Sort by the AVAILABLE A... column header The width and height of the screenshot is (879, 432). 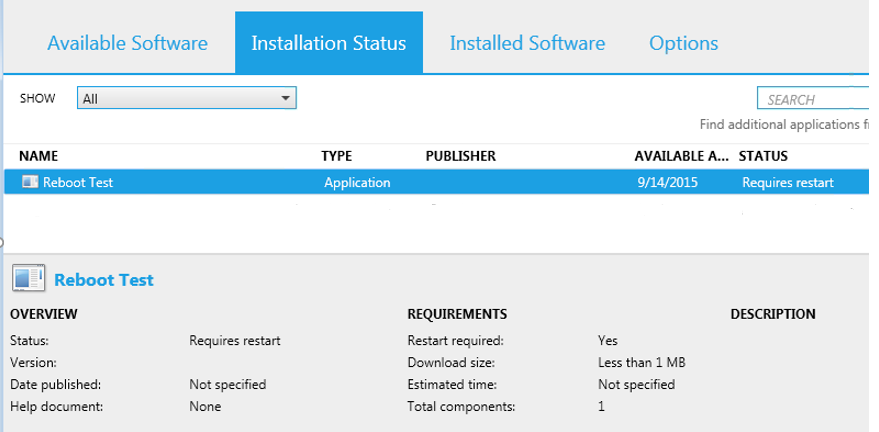pos(682,156)
